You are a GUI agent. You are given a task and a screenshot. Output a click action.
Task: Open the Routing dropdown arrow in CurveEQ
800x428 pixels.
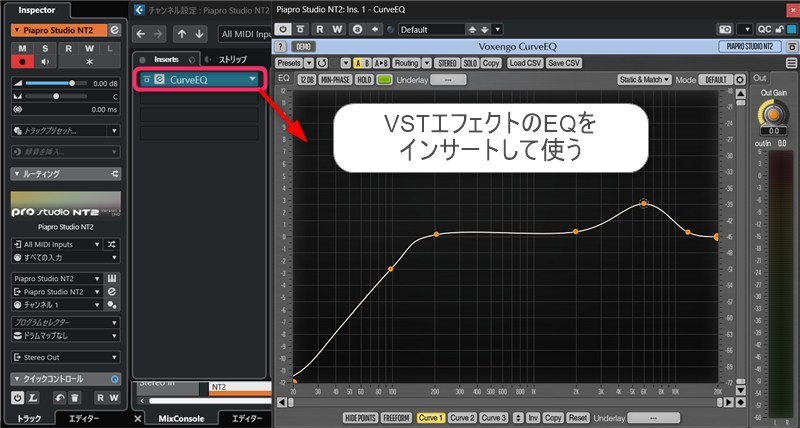click(427, 63)
